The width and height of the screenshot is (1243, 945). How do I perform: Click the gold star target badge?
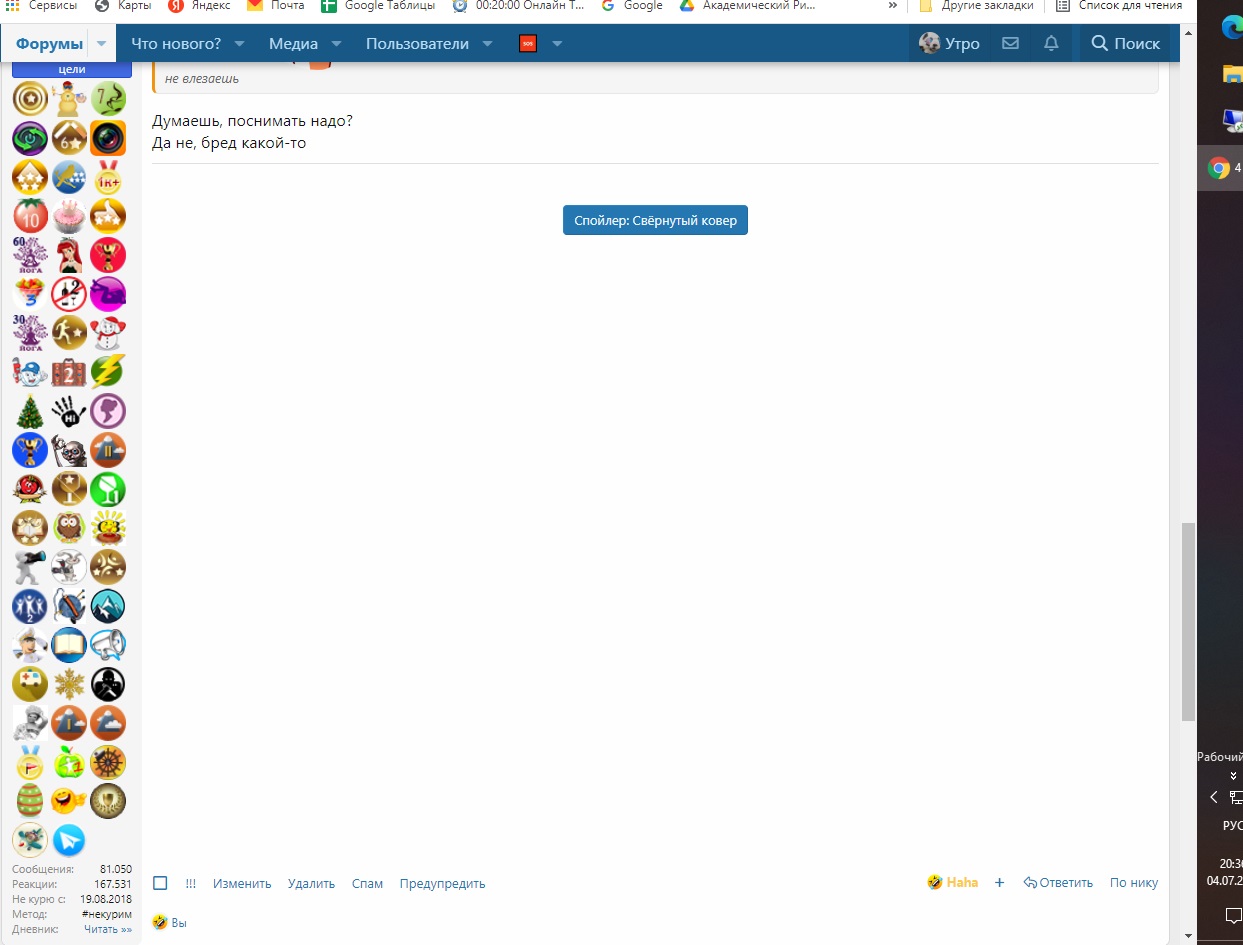point(30,99)
